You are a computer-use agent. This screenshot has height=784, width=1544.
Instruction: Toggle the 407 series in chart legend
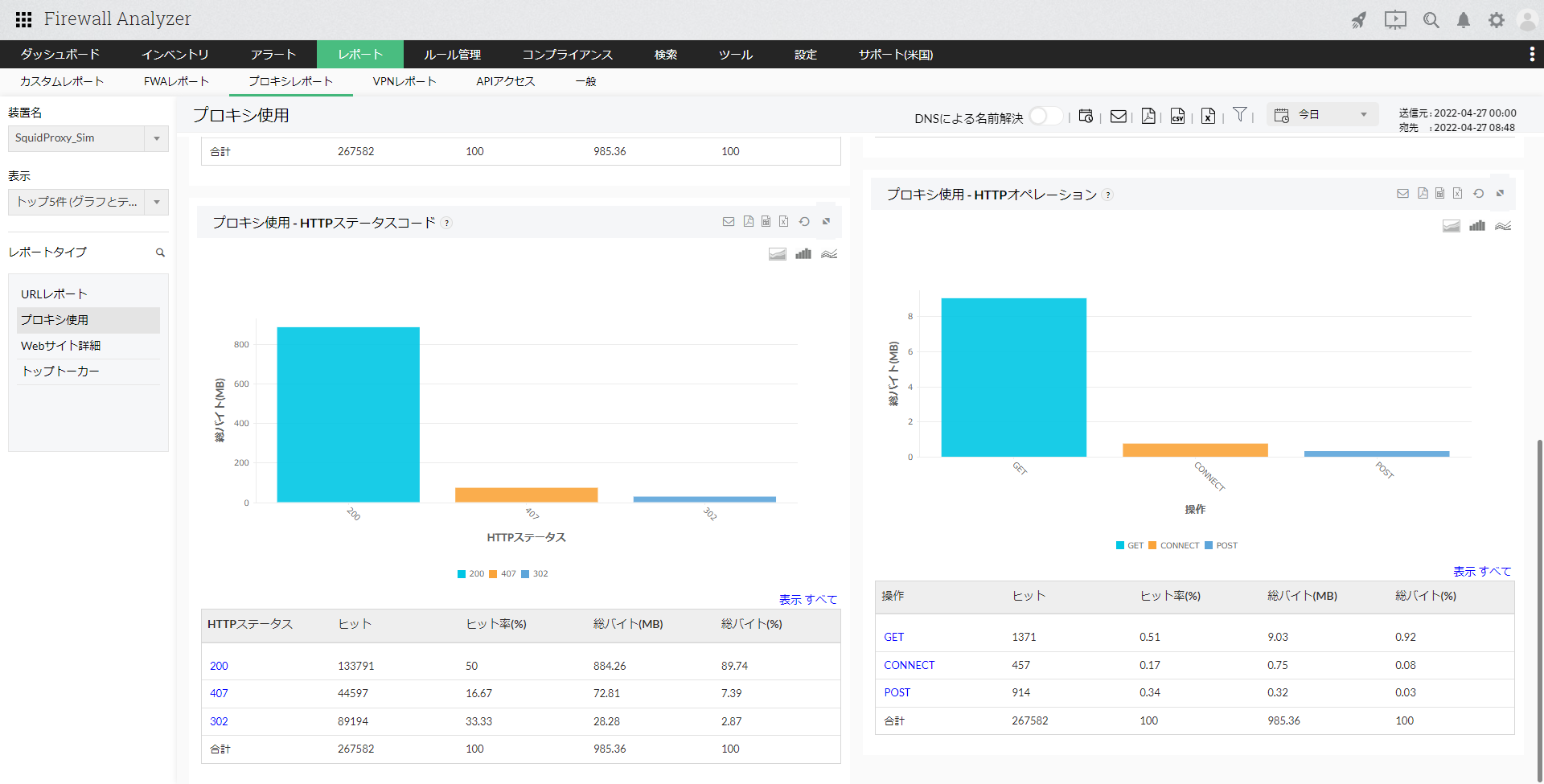pos(503,574)
